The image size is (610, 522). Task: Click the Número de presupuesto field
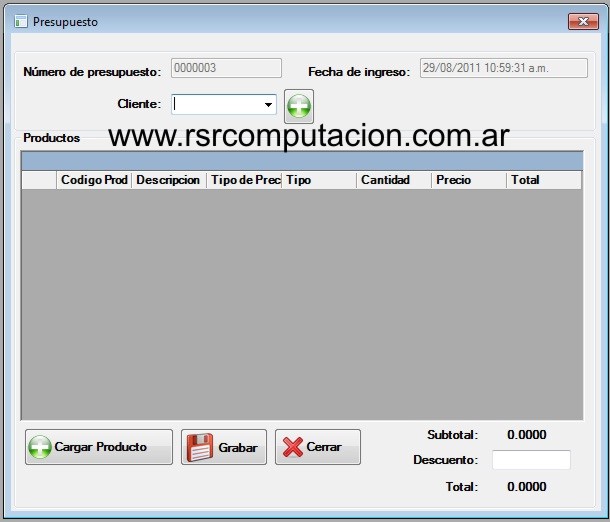coord(226,68)
